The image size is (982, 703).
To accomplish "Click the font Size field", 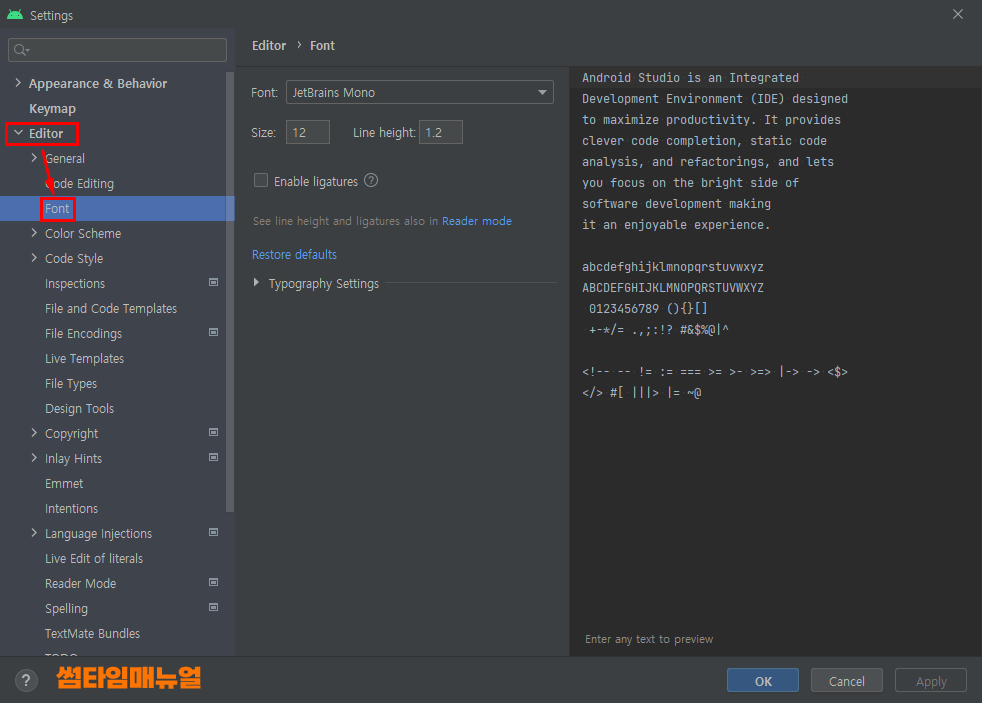I will (308, 132).
